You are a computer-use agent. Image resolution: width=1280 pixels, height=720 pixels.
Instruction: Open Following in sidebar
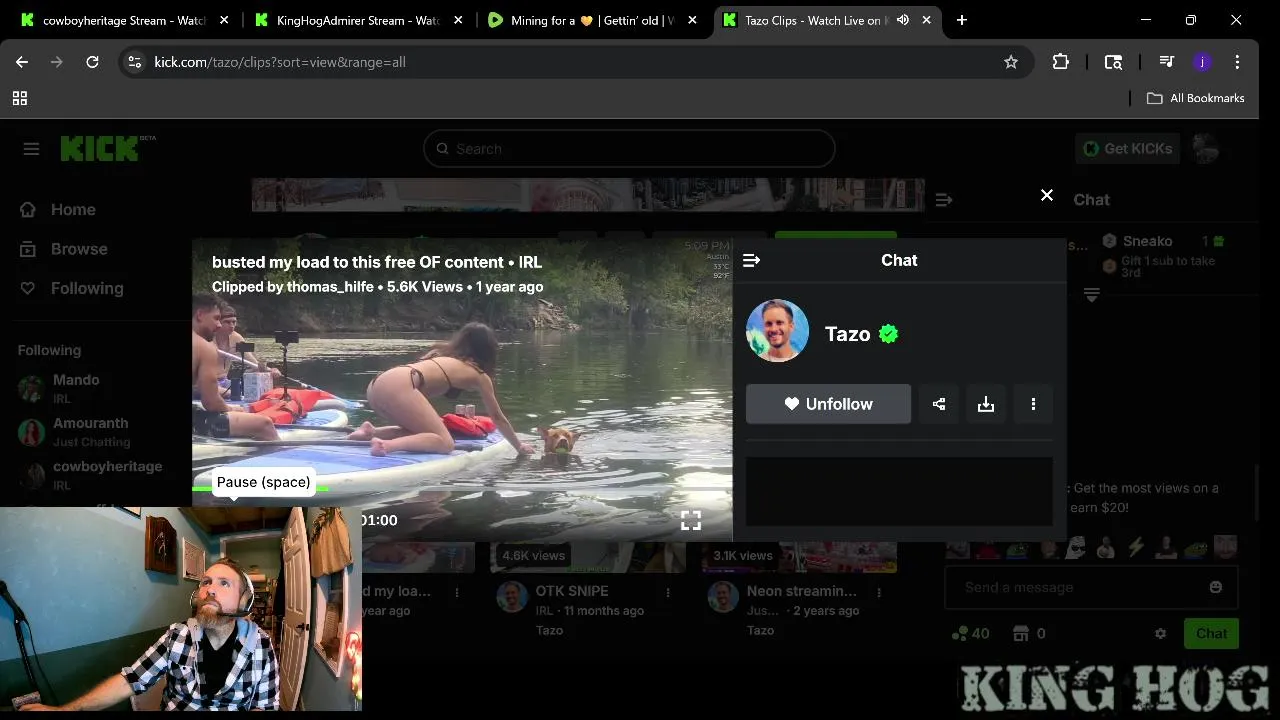point(72,288)
